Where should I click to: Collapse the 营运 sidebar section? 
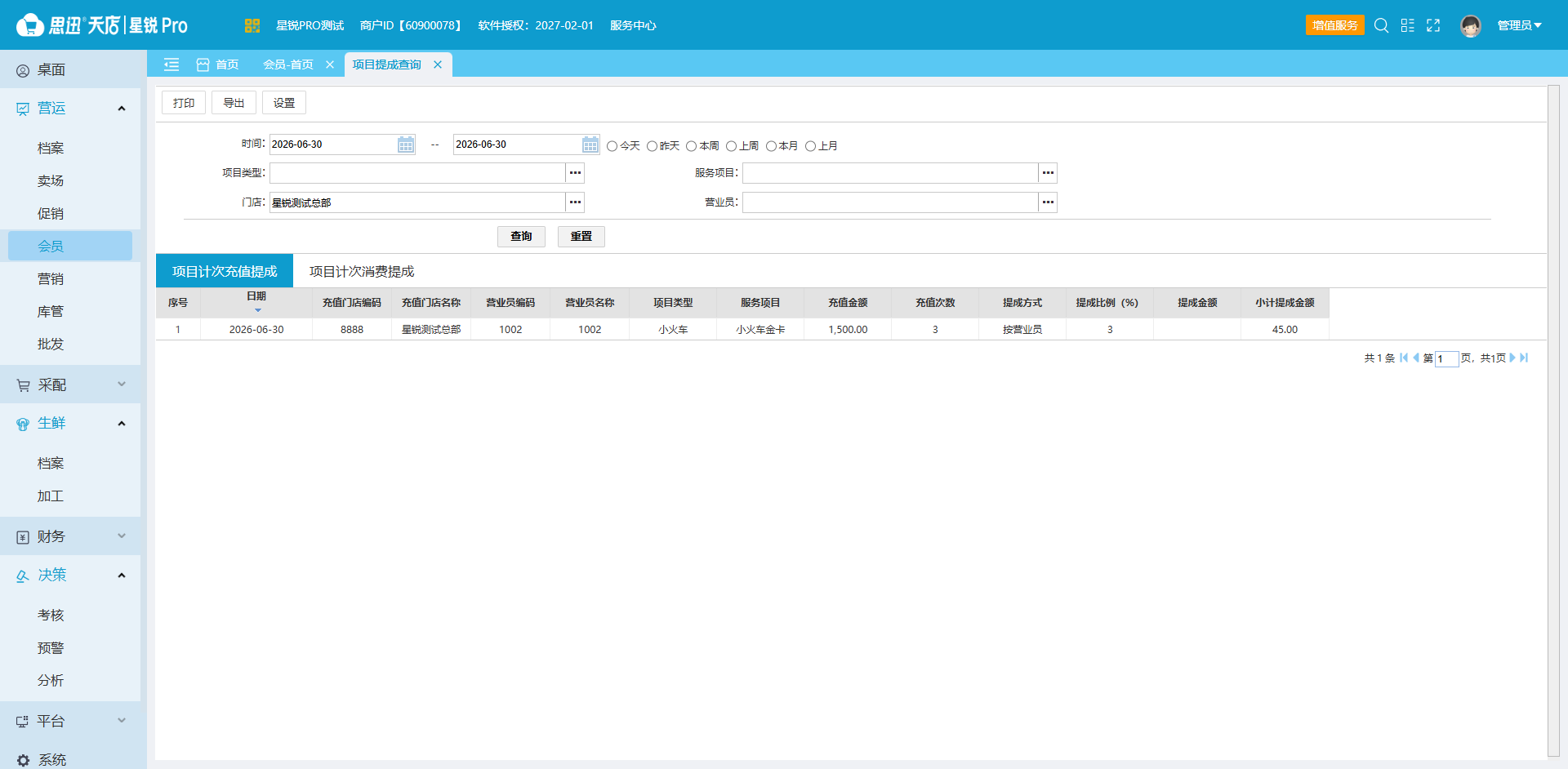pyautogui.click(x=70, y=109)
